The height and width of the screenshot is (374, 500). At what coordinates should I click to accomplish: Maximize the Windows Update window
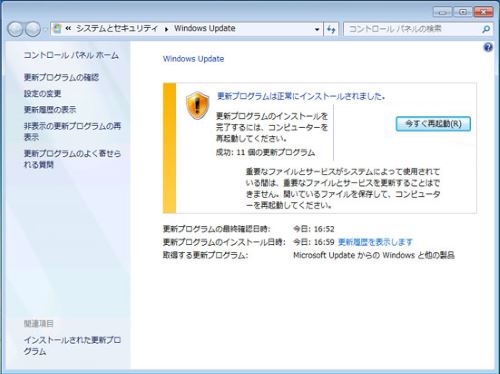tap(463, 12)
